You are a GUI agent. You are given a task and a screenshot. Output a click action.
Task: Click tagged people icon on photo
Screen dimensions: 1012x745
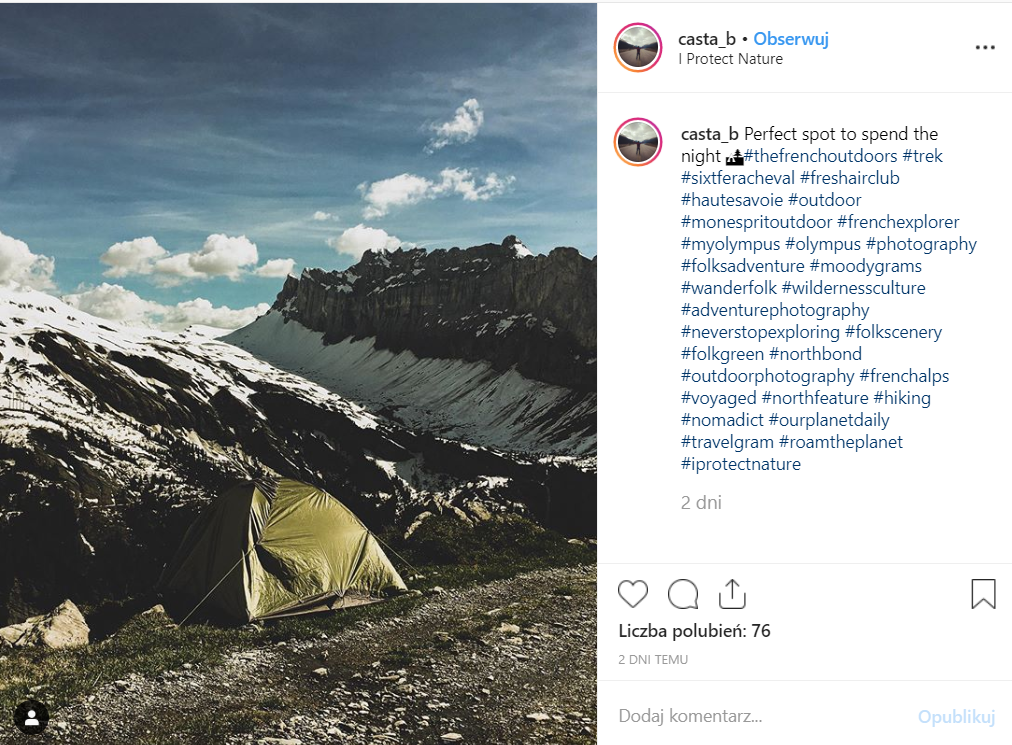coord(32,717)
